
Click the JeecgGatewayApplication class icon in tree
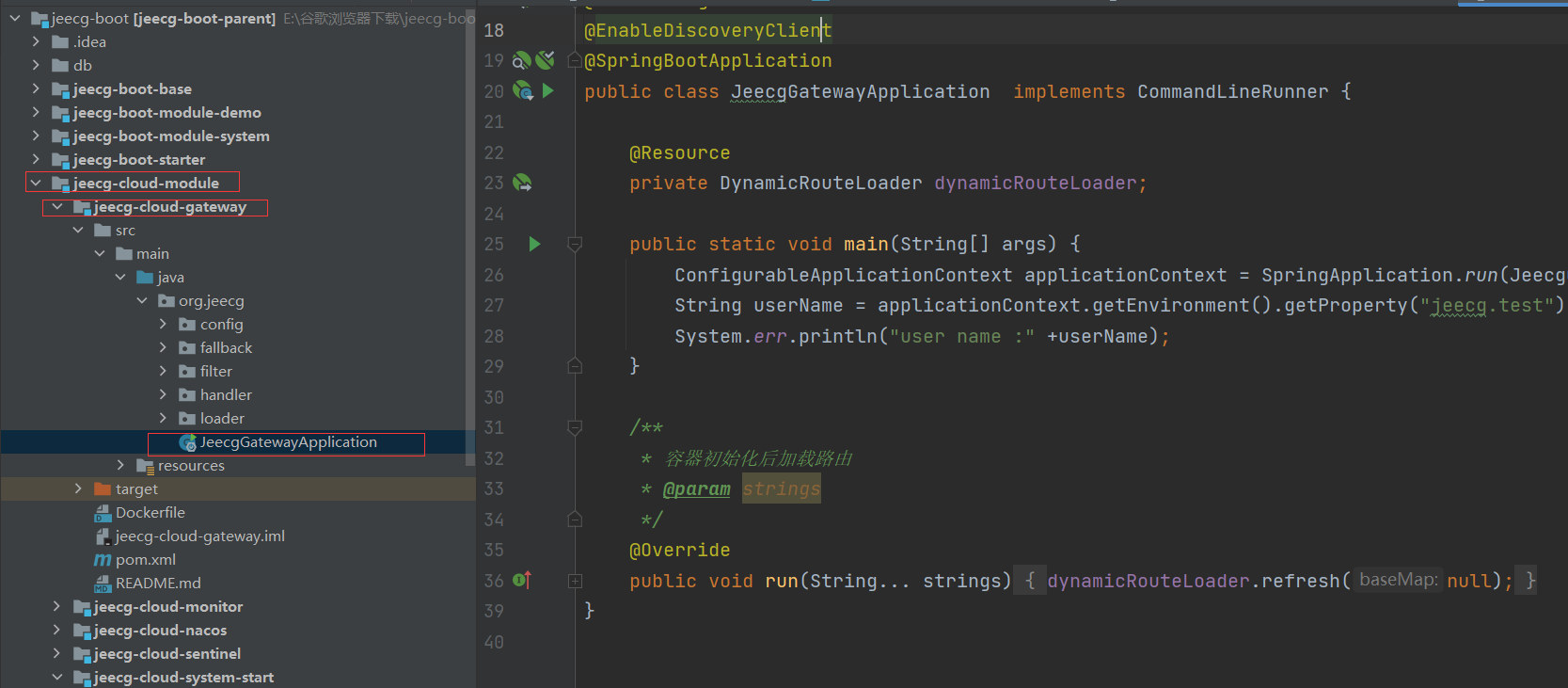(x=187, y=442)
